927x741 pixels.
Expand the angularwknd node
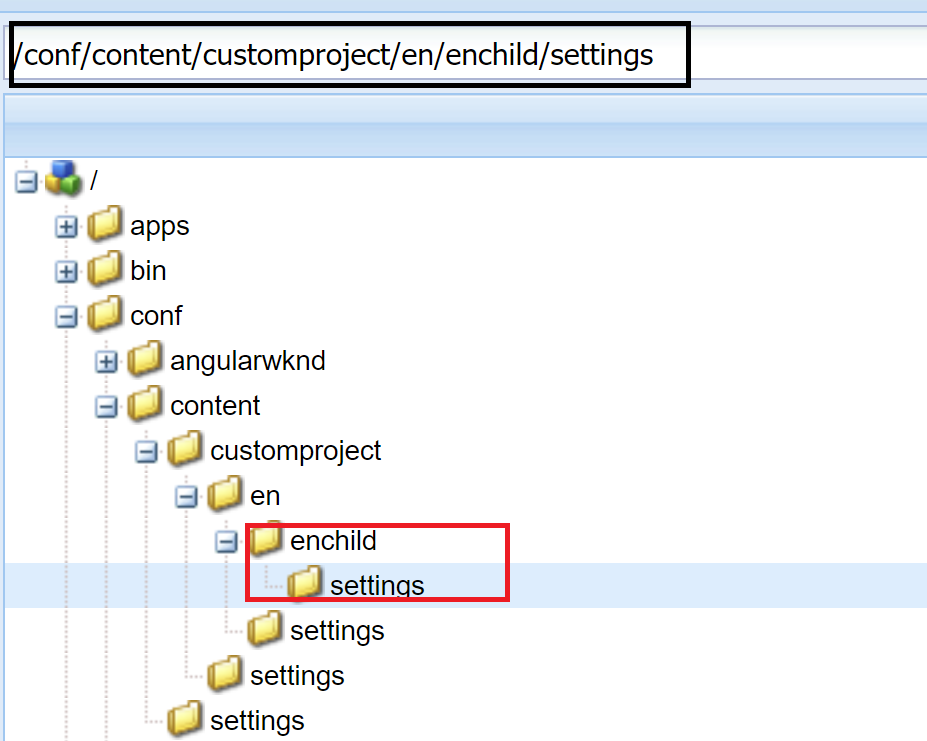pos(106,362)
